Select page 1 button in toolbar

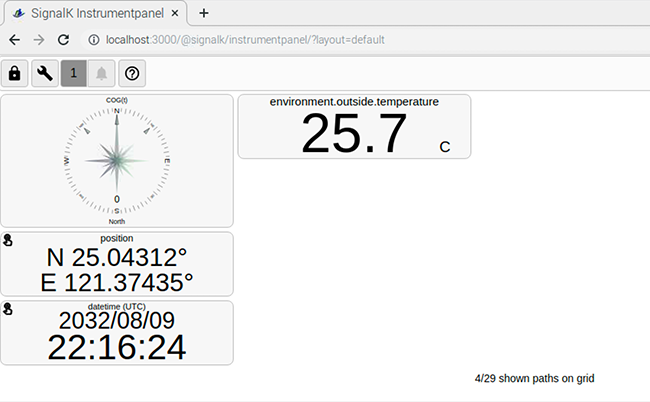tap(73, 73)
